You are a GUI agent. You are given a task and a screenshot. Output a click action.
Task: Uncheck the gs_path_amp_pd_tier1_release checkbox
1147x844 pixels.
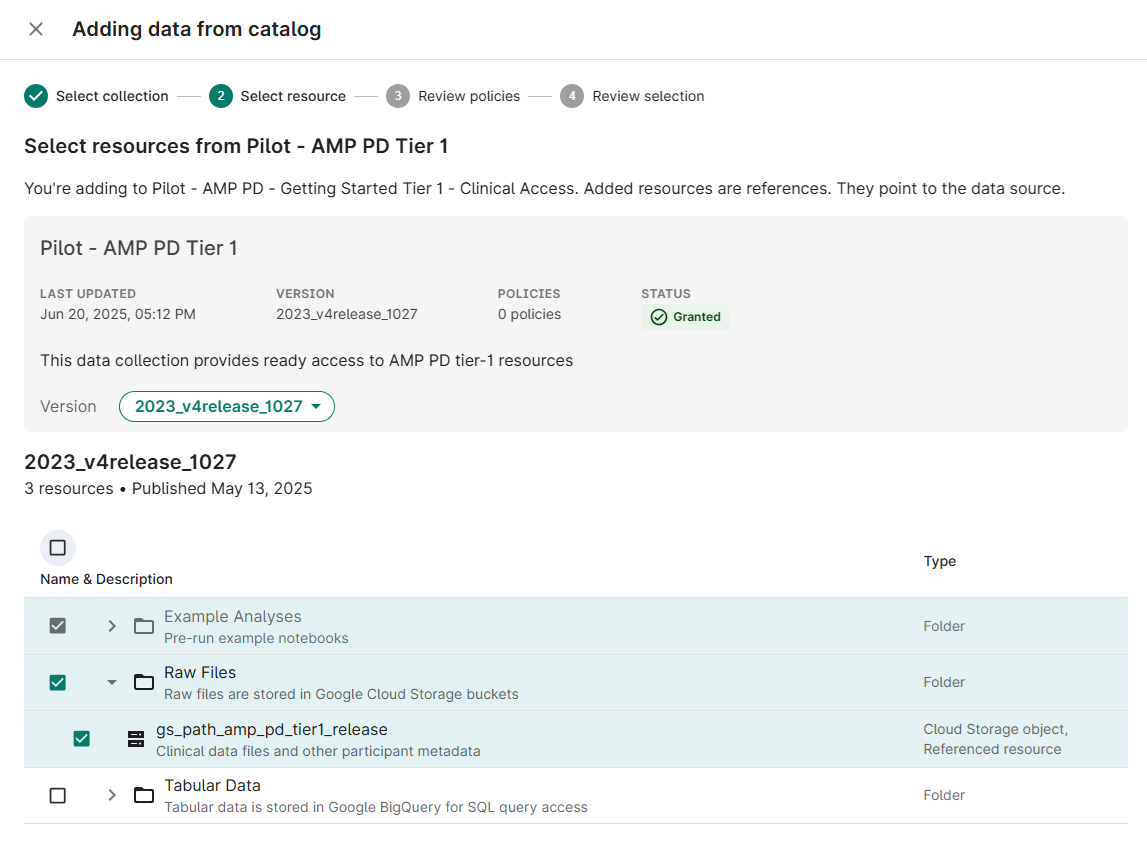click(82, 739)
